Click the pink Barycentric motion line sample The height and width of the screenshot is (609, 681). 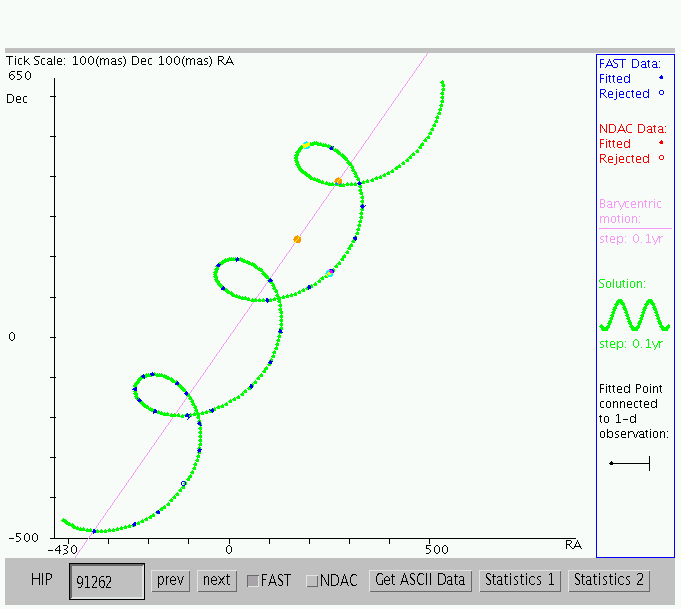pyautogui.click(x=634, y=229)
